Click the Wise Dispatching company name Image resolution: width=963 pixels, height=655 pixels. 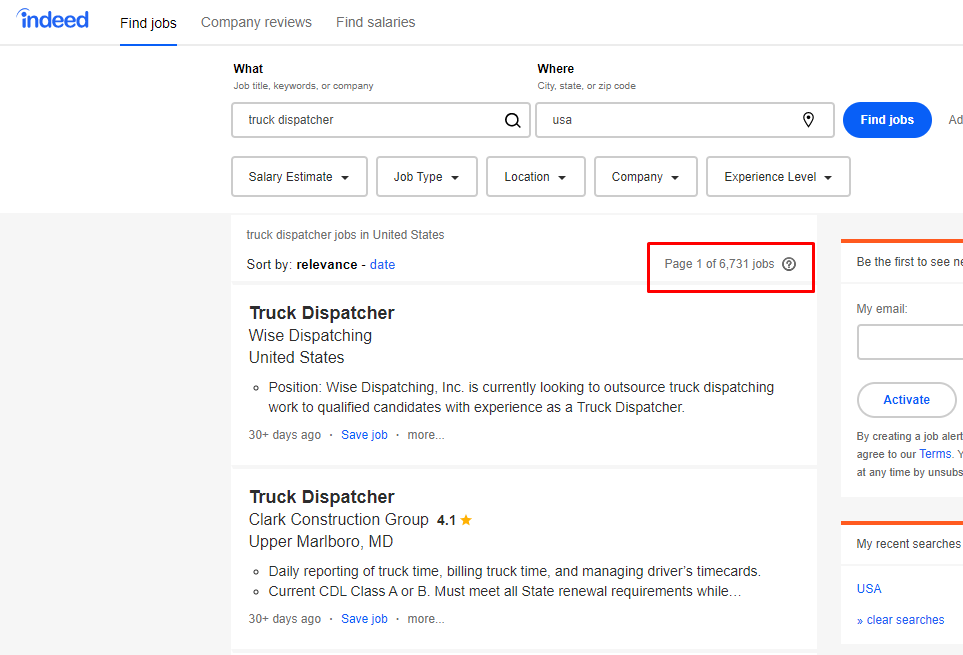coord(310,336)
